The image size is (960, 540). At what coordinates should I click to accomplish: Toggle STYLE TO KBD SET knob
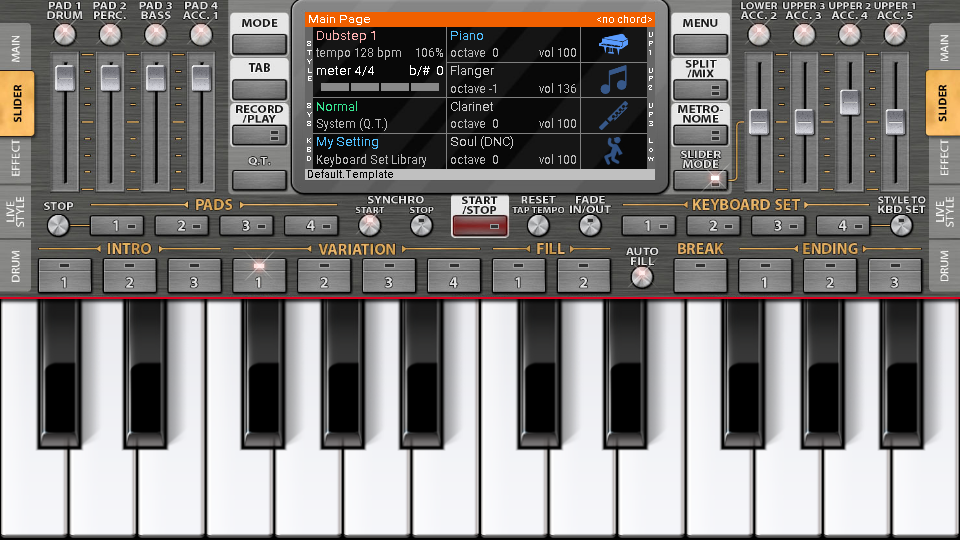[901, 226]
